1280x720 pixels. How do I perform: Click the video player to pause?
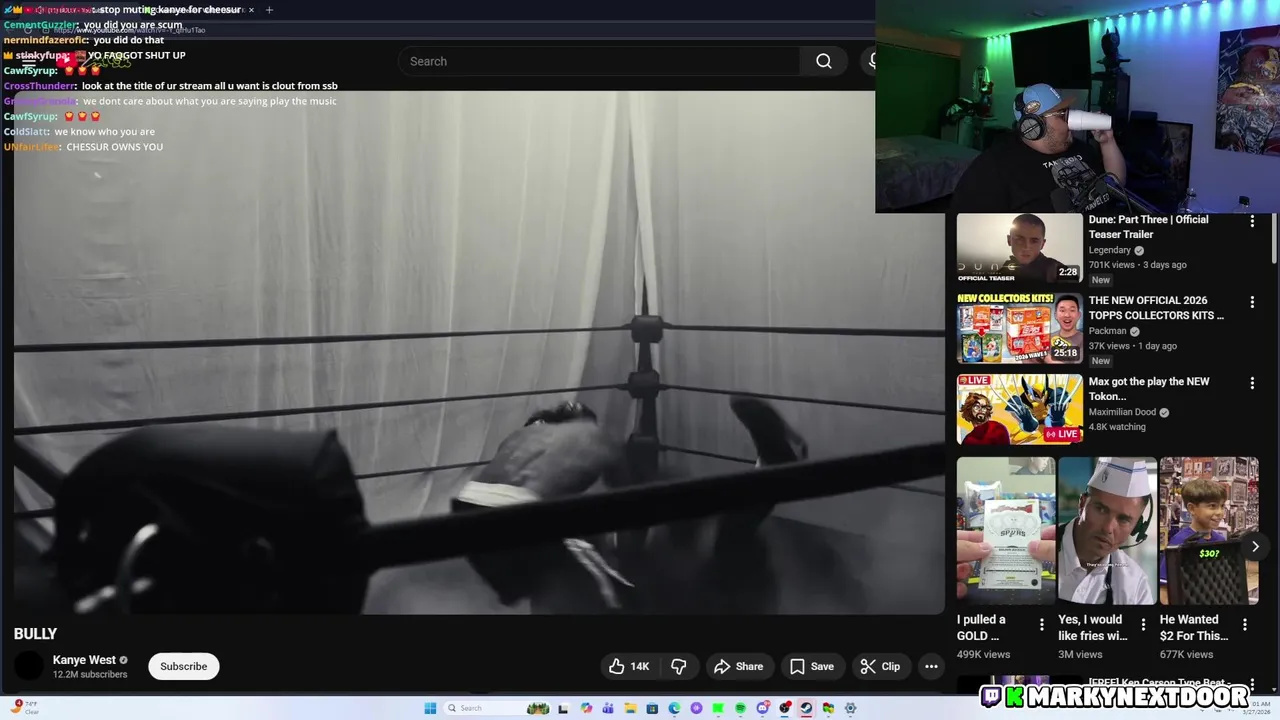[x=478, y=352]
